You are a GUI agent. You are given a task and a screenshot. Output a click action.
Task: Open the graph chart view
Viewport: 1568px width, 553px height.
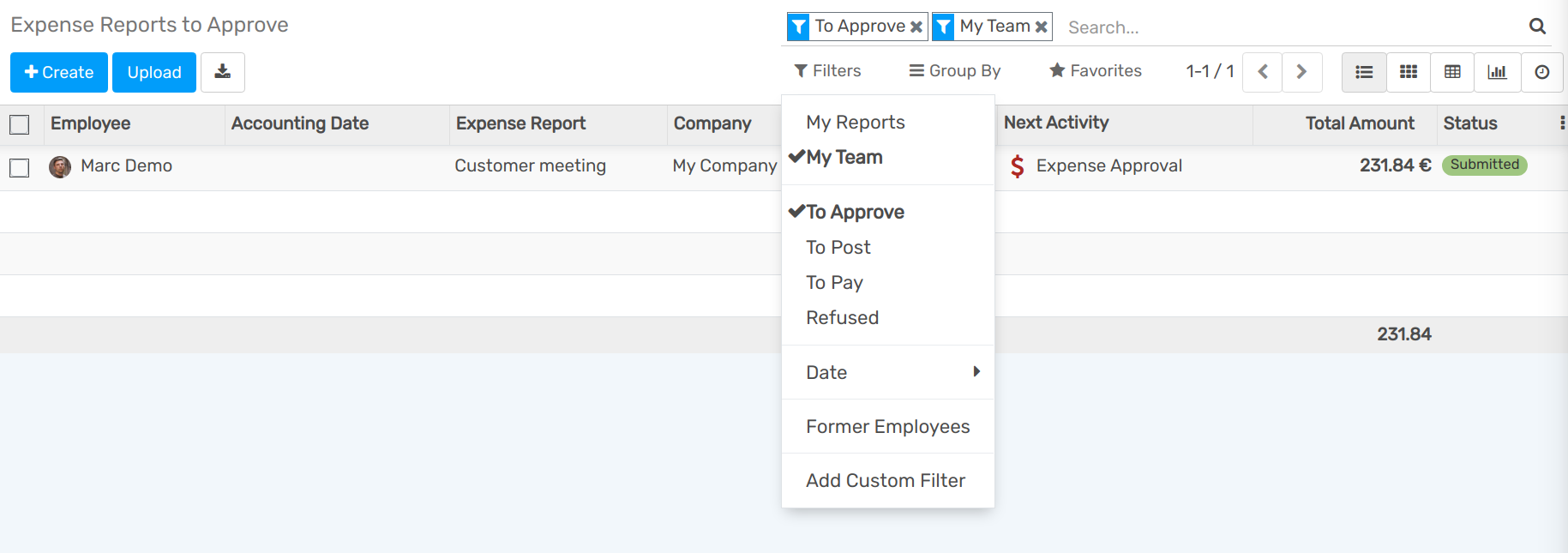click(1497, 72)
